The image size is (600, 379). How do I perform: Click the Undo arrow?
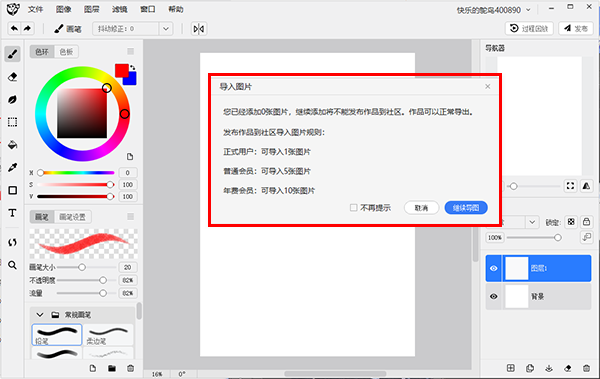pos(14,28)
